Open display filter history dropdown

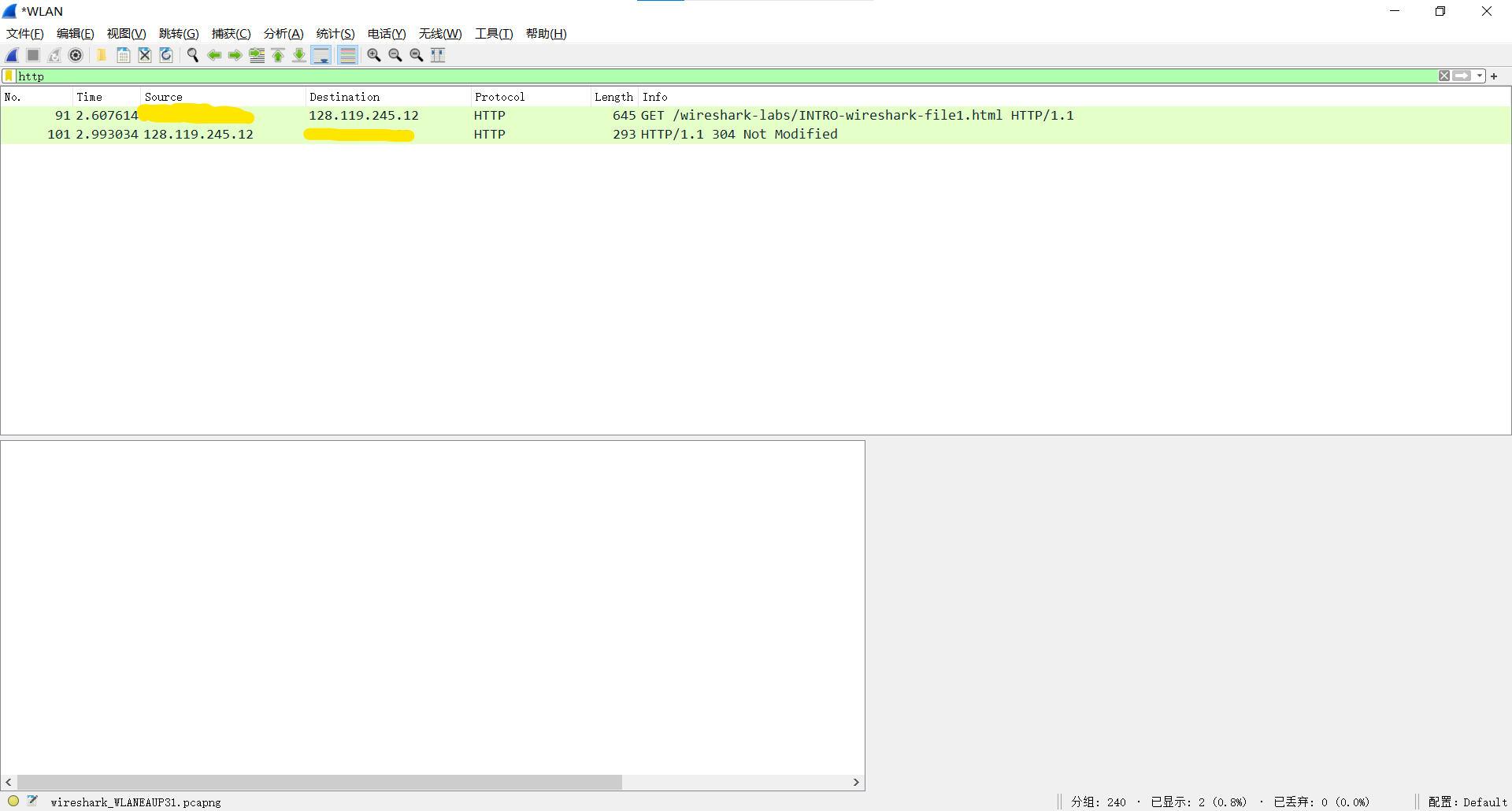(1480, 76)
